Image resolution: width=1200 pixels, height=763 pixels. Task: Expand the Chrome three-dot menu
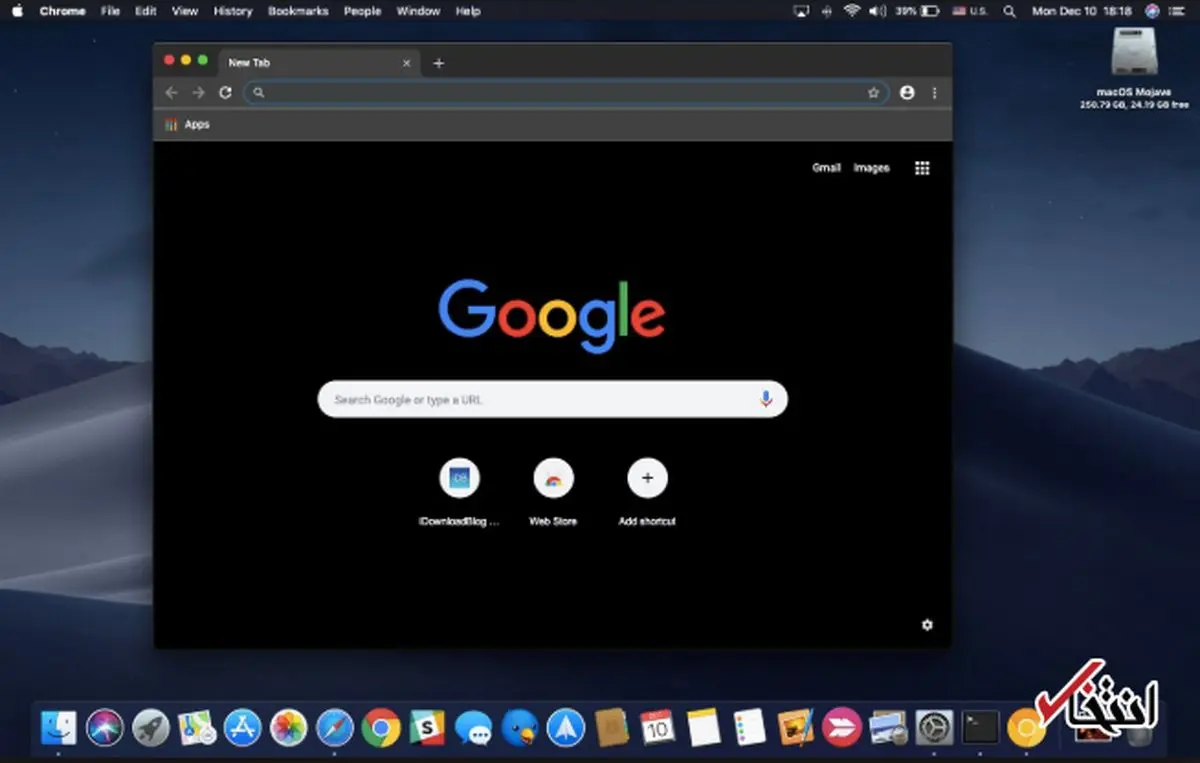pos(935,92)
